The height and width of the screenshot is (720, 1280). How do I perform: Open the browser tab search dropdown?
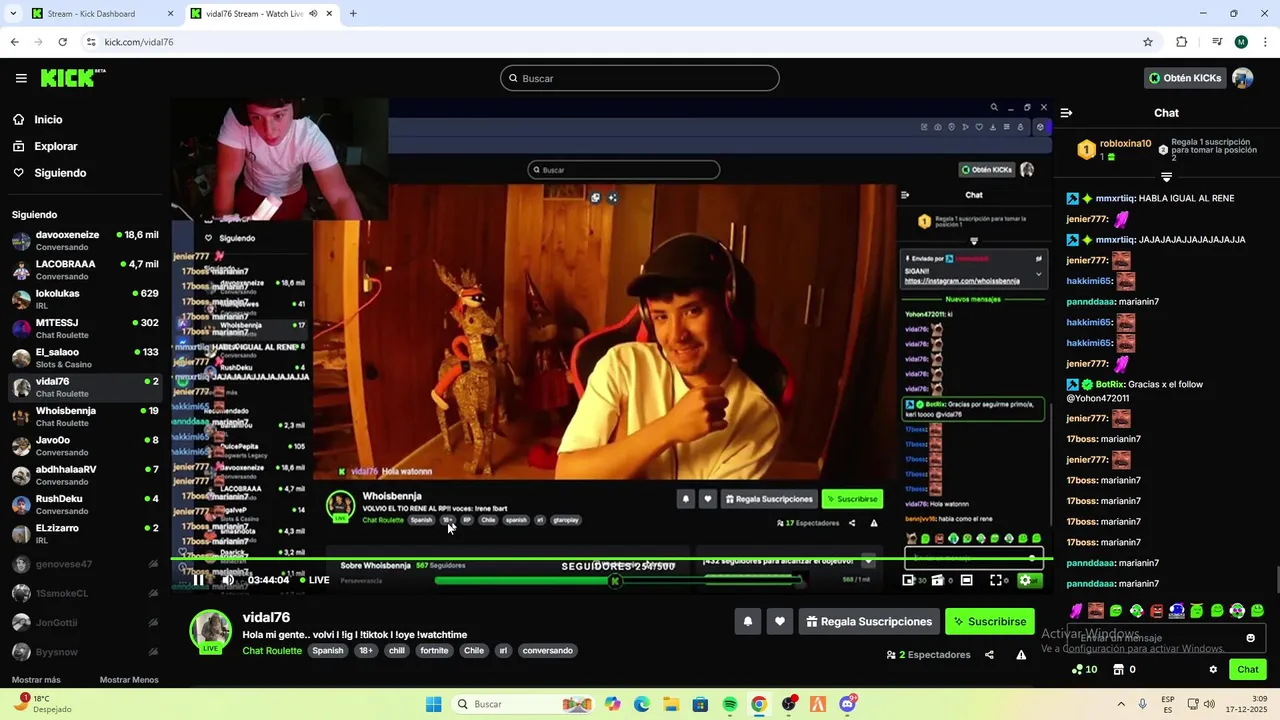tap(13, 14)
